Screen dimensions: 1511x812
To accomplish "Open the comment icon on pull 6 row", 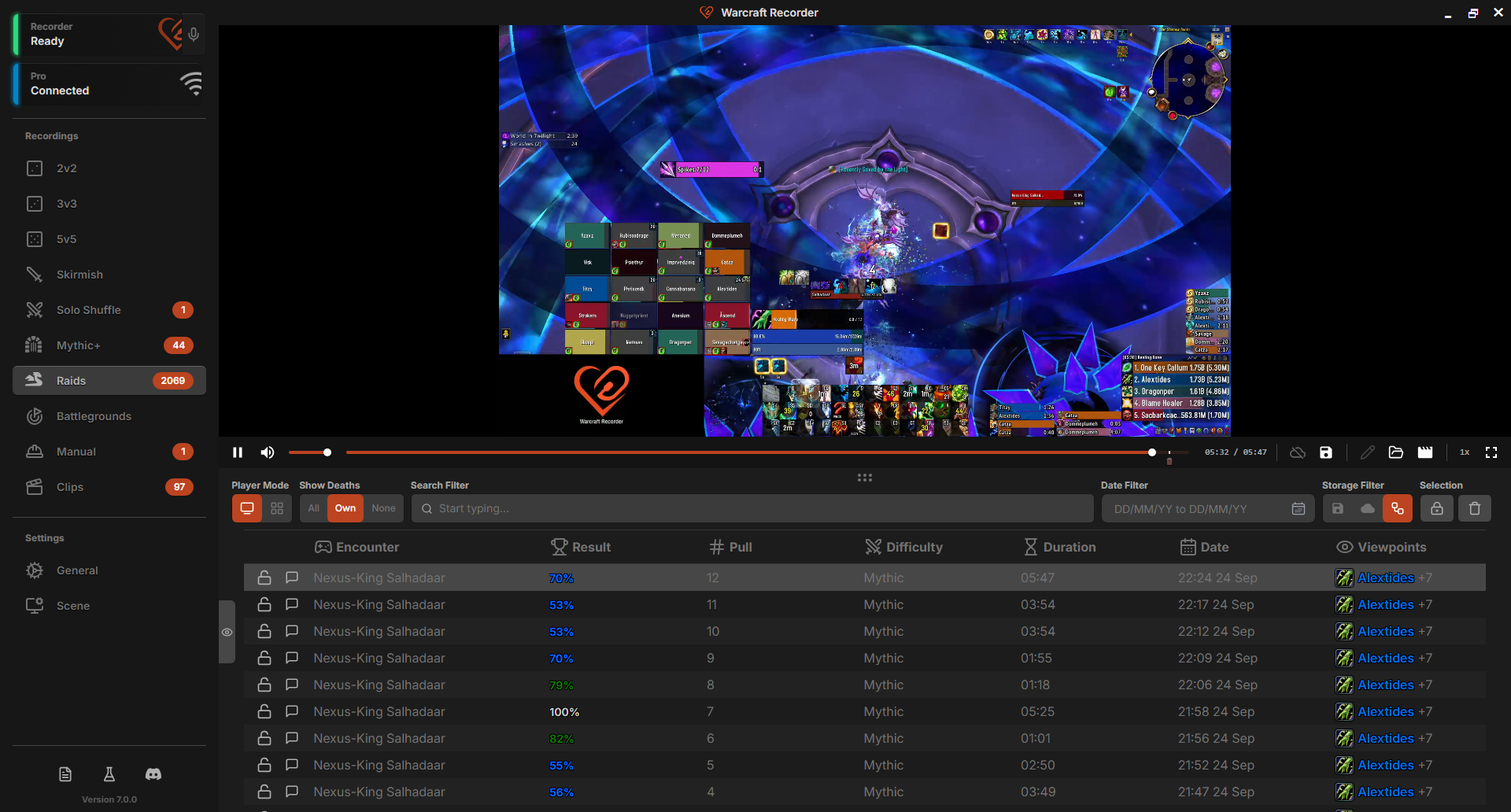I will (292, 738).
